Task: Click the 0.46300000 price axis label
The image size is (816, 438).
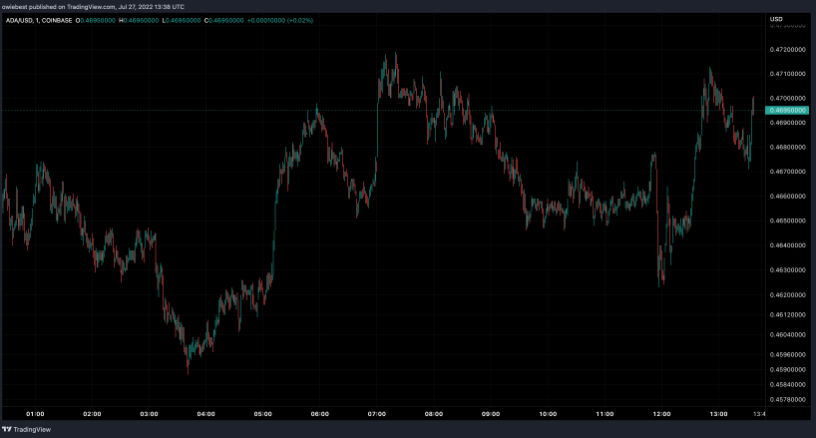Action: pyautogui.click(x=787, y=270)
